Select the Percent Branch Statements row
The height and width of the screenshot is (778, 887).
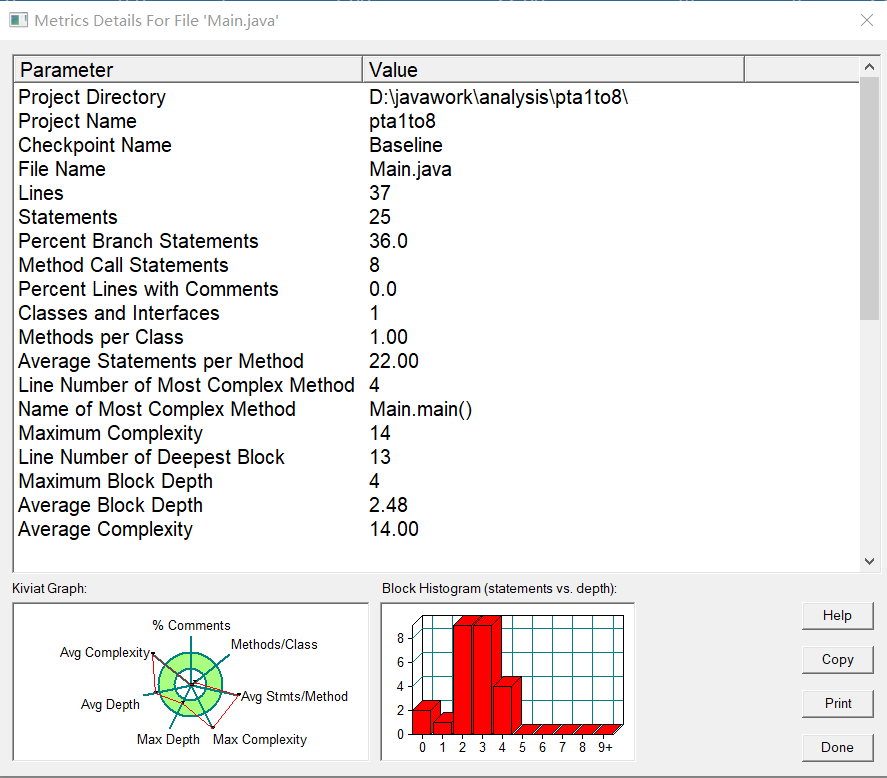[x=436, y=241]
